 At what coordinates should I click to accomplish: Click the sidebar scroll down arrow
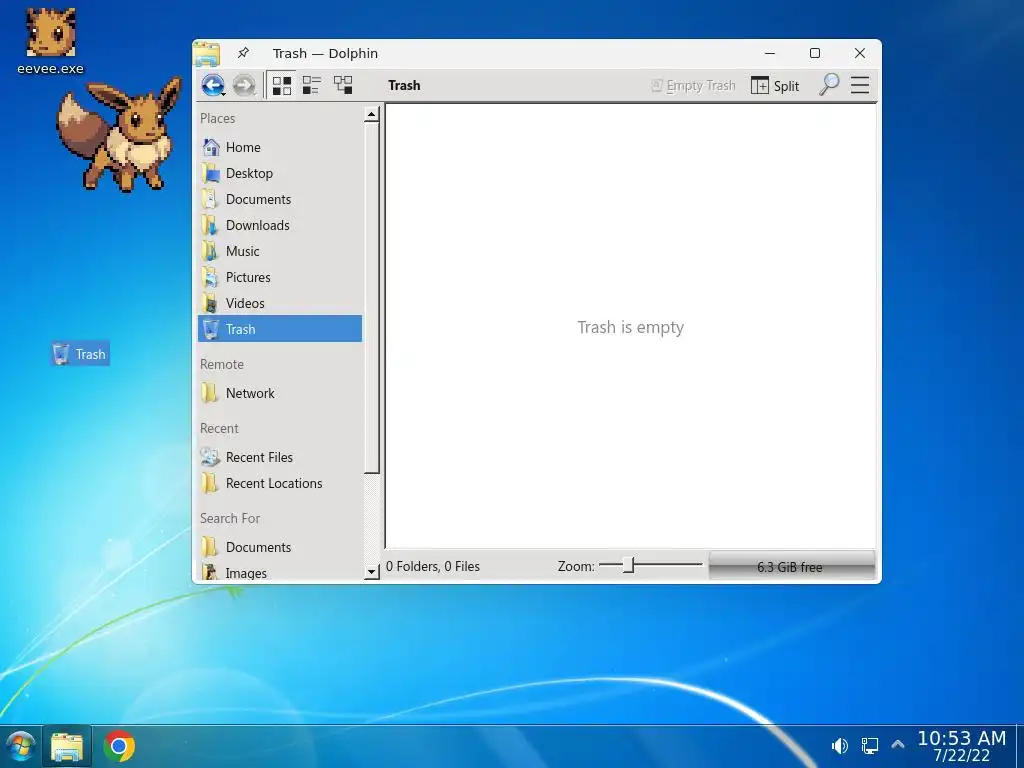(x=372, y=572)
